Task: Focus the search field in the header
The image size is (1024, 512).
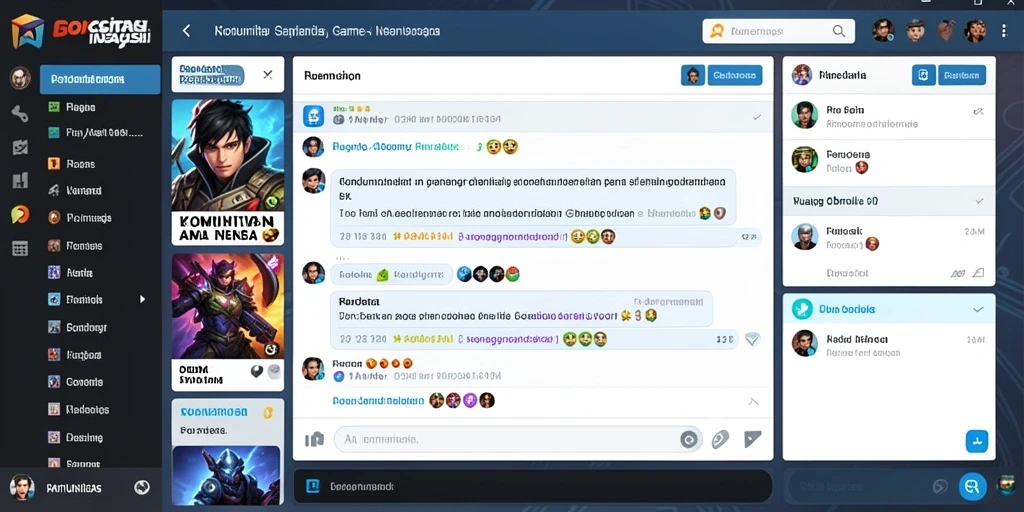Action: [x=778, y=31]
